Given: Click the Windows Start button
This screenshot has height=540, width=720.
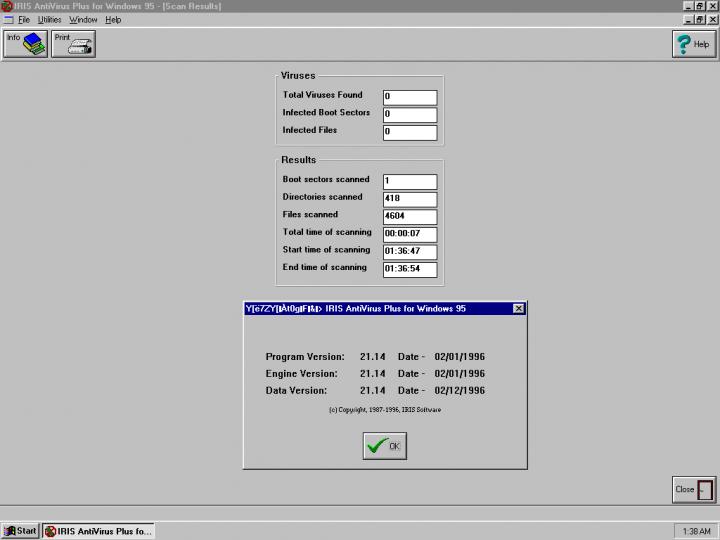Looking at the screenshot, I should coord(20,531).
